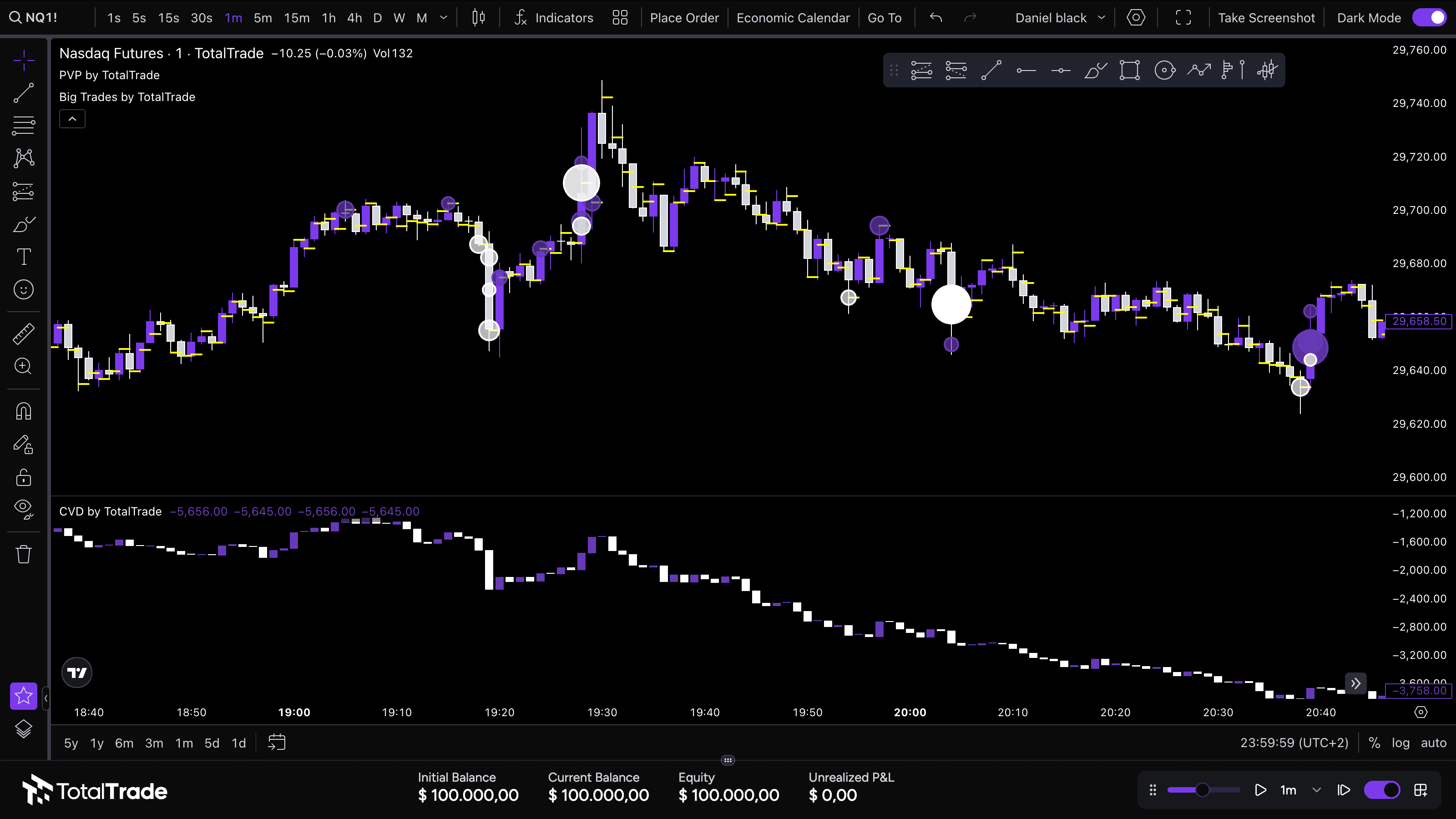Open the go-to-date calendar icon
The height and width of the screenshot is (819, 1456).
pos(276,742)
